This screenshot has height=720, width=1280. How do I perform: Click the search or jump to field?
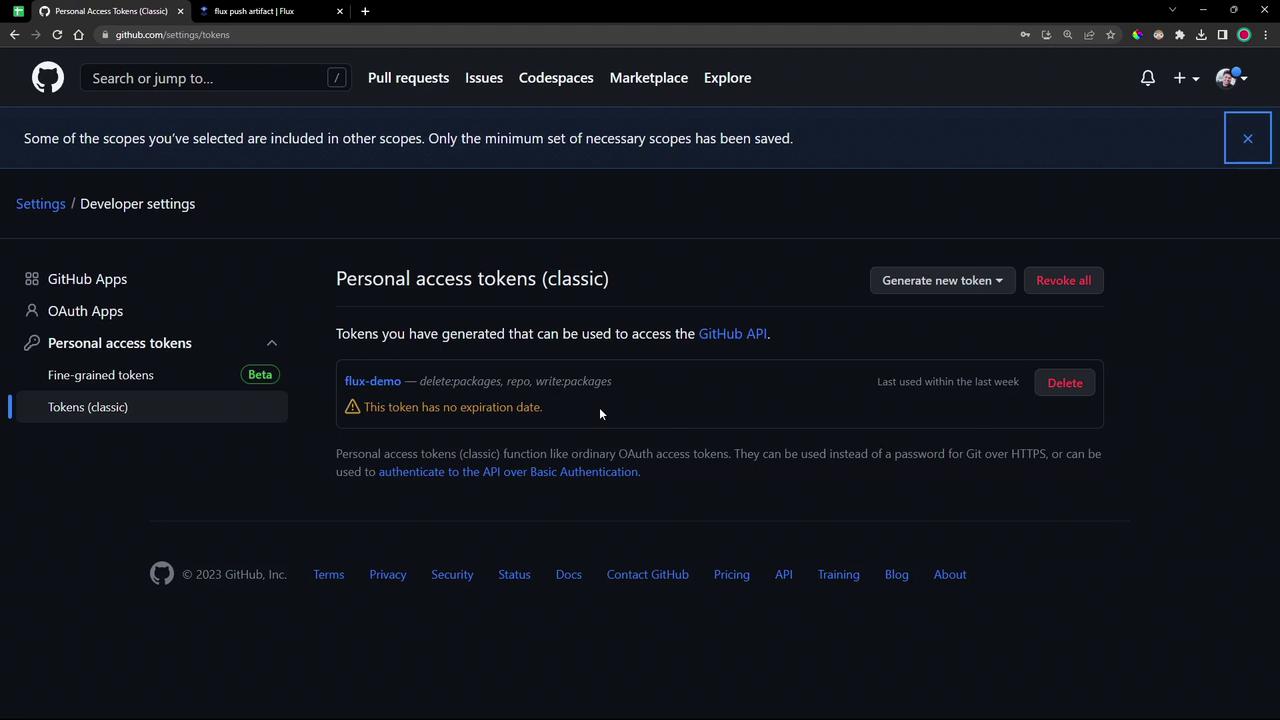coord(216,78)
